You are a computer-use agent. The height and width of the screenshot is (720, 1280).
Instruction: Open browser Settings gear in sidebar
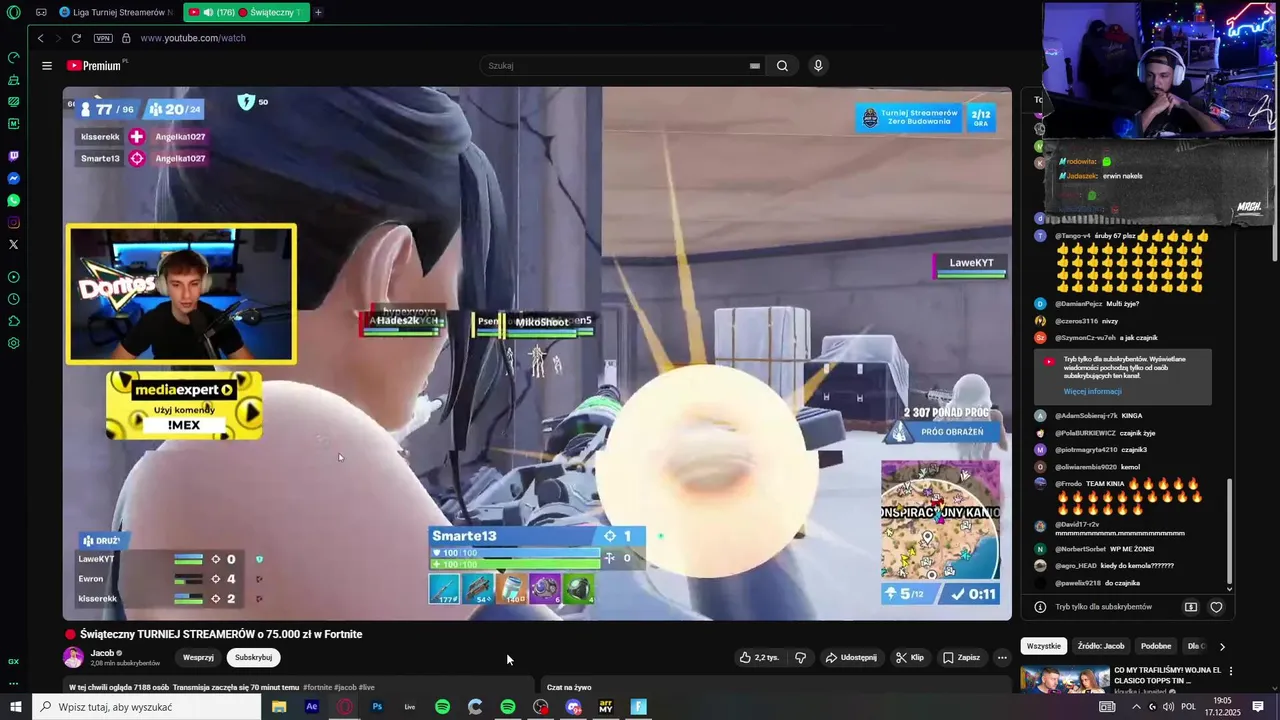pyautogui.click(x=13, y=343)
